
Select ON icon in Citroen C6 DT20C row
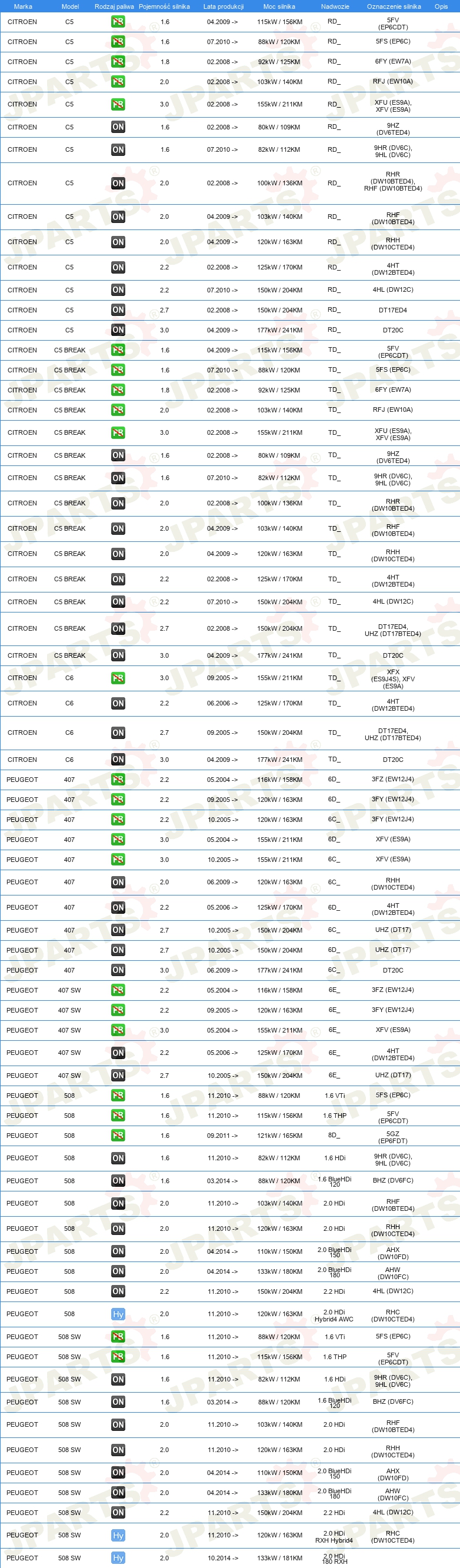pos(118,760)
